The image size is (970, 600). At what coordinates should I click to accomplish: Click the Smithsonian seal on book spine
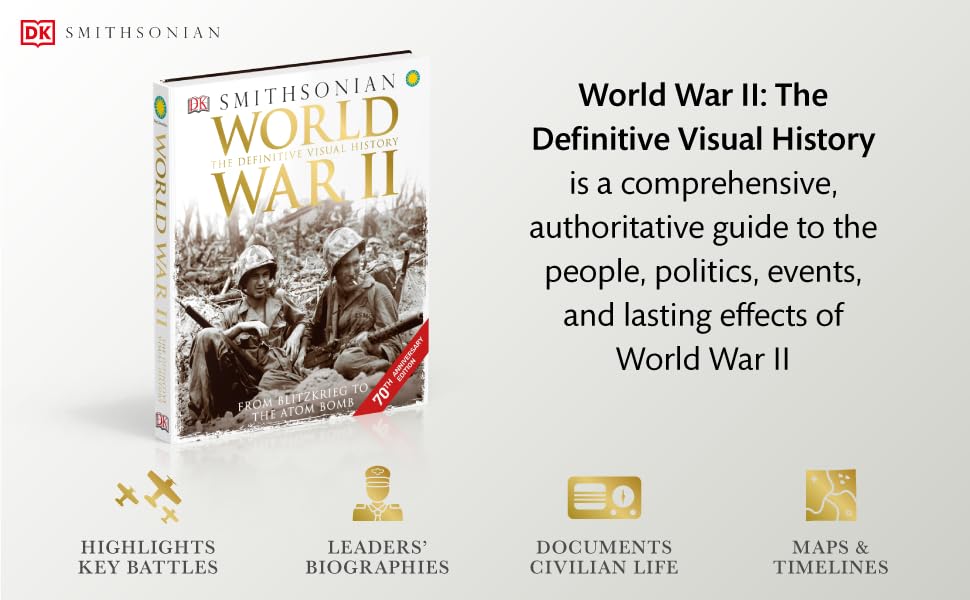[161, 106]
